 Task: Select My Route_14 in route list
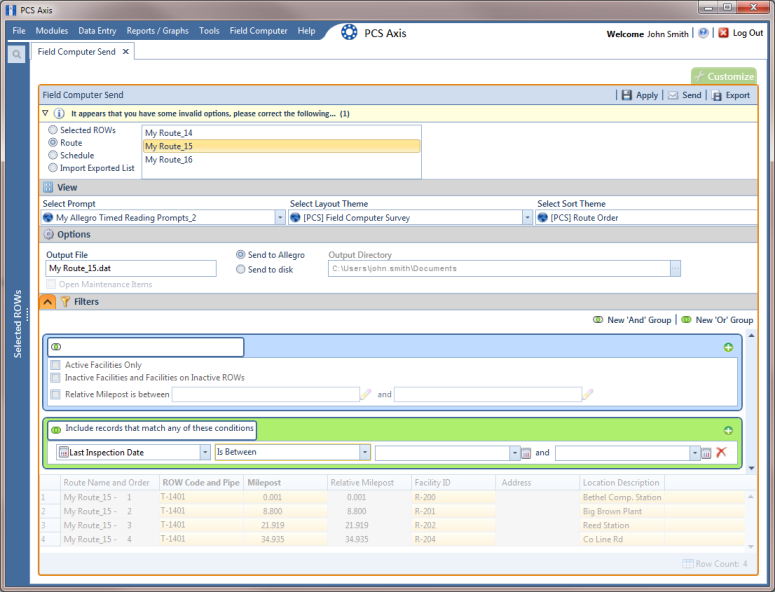tap(282, 133)
